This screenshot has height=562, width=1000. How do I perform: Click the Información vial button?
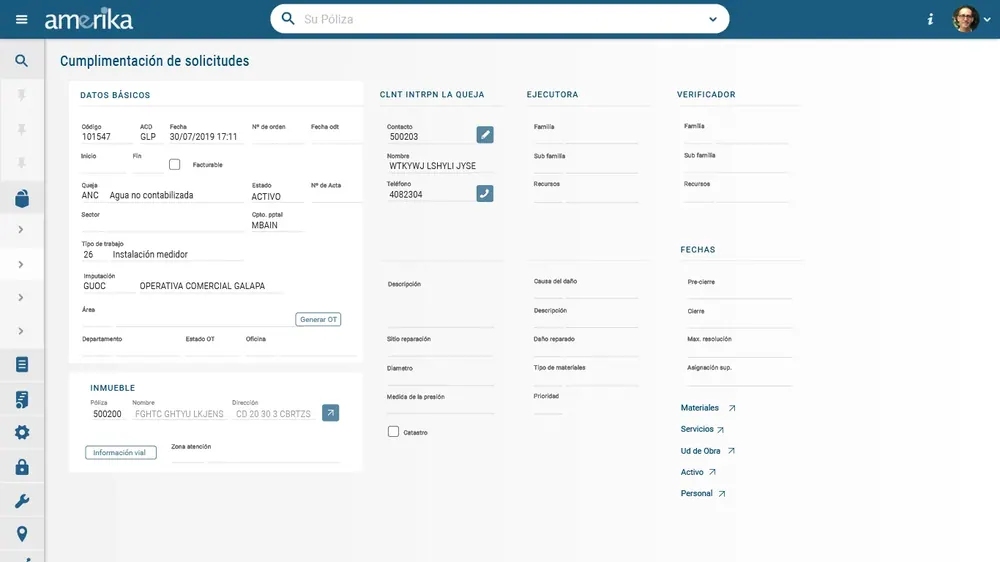click(x=121, y=452)
